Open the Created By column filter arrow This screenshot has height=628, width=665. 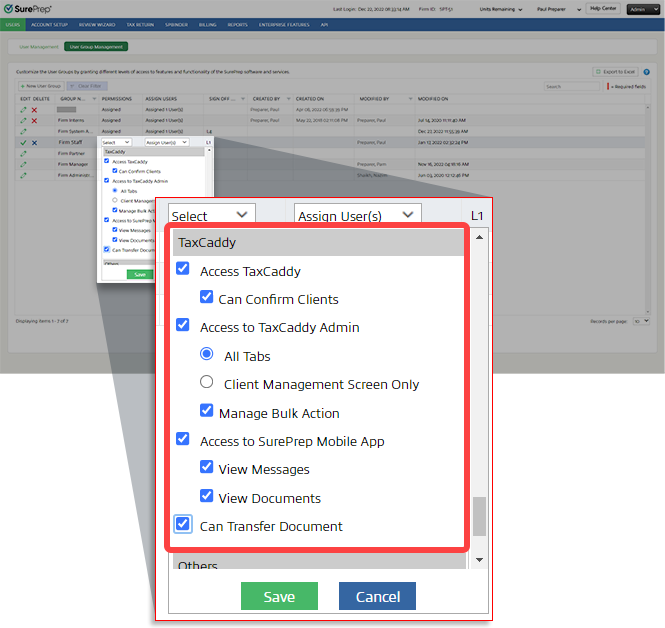288,99
